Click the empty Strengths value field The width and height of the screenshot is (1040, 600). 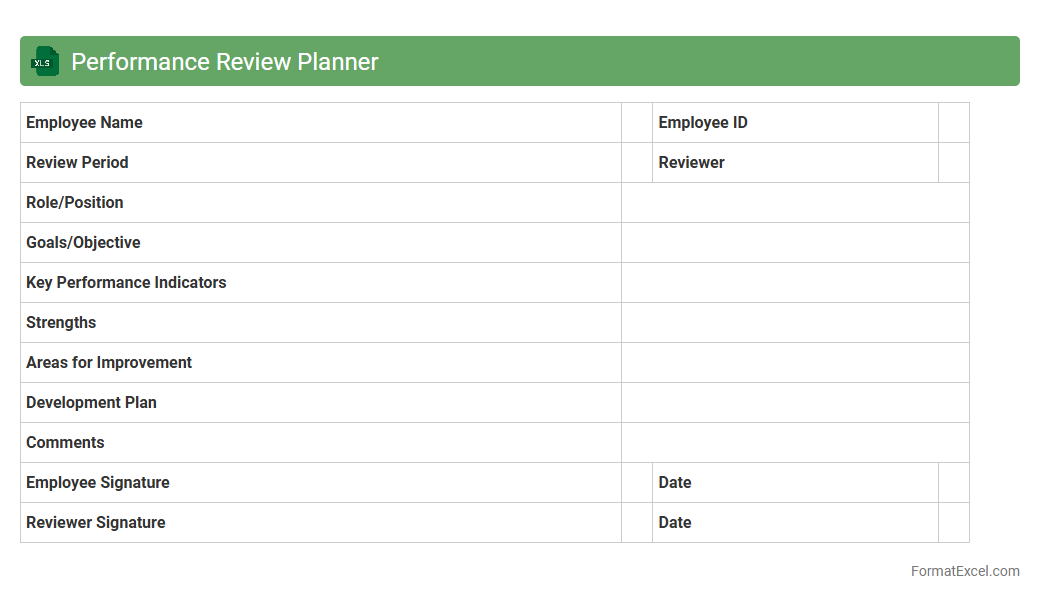pyautogui.click(x=795, y=323)
